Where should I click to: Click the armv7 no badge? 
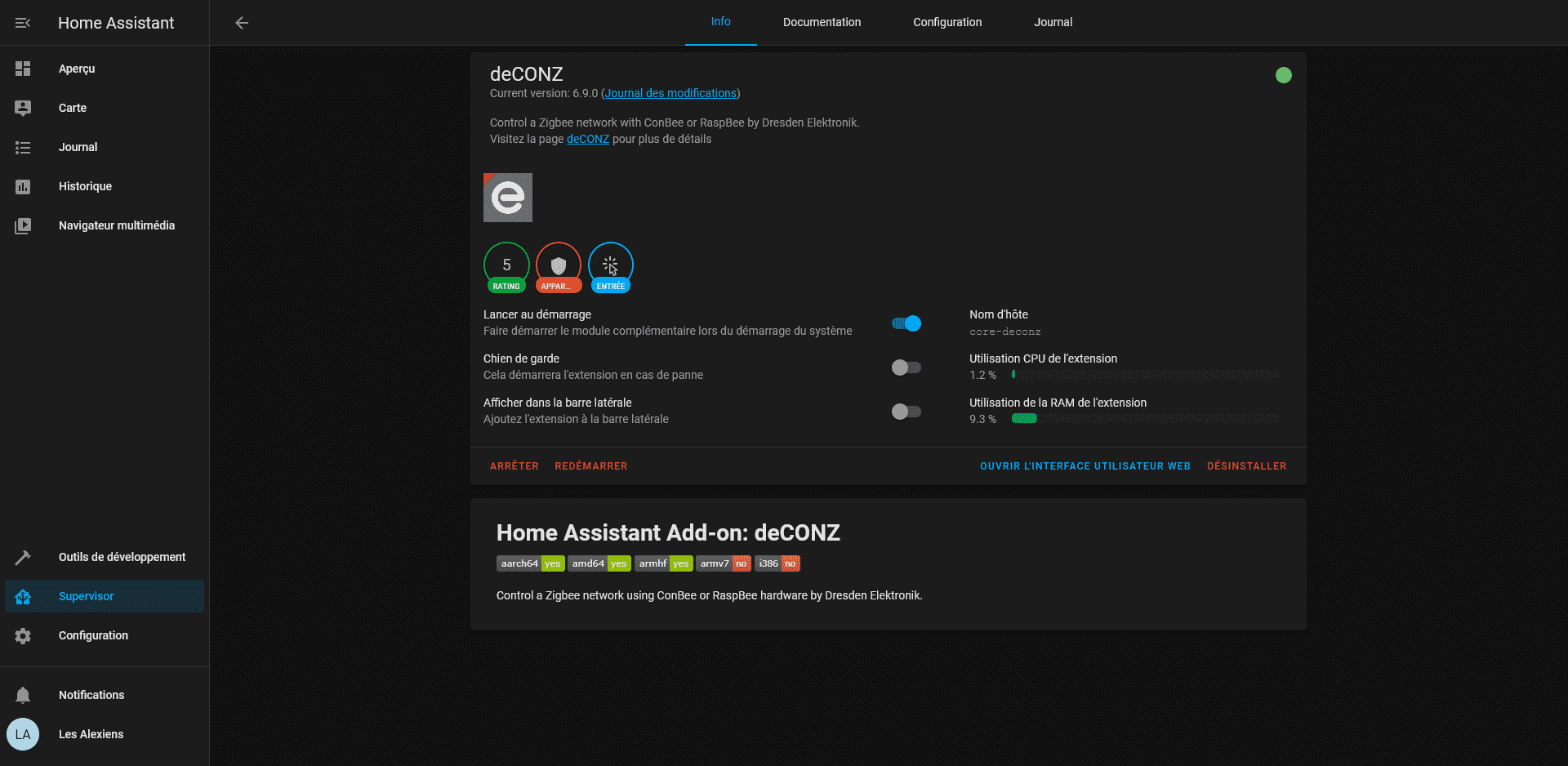724,563
